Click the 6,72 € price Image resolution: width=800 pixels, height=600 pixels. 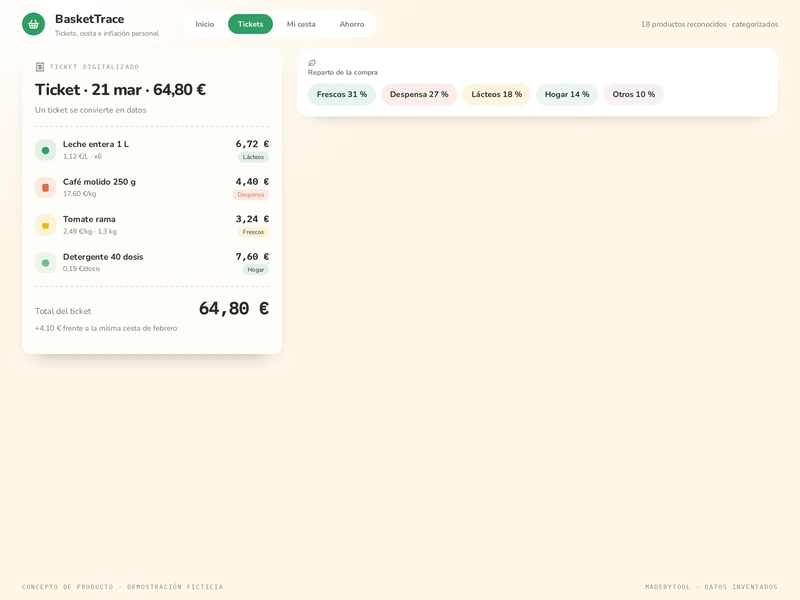coord(252,144)
